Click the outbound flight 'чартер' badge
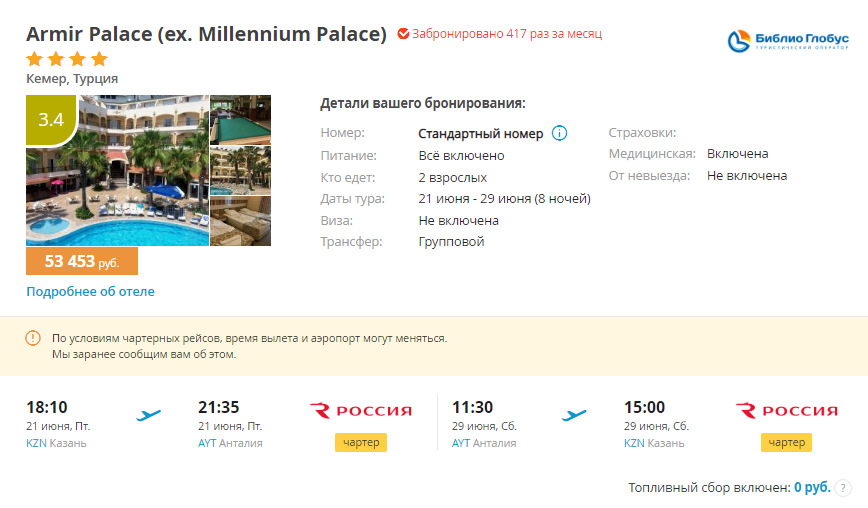868x508 pixels. [x=361, y=442]
